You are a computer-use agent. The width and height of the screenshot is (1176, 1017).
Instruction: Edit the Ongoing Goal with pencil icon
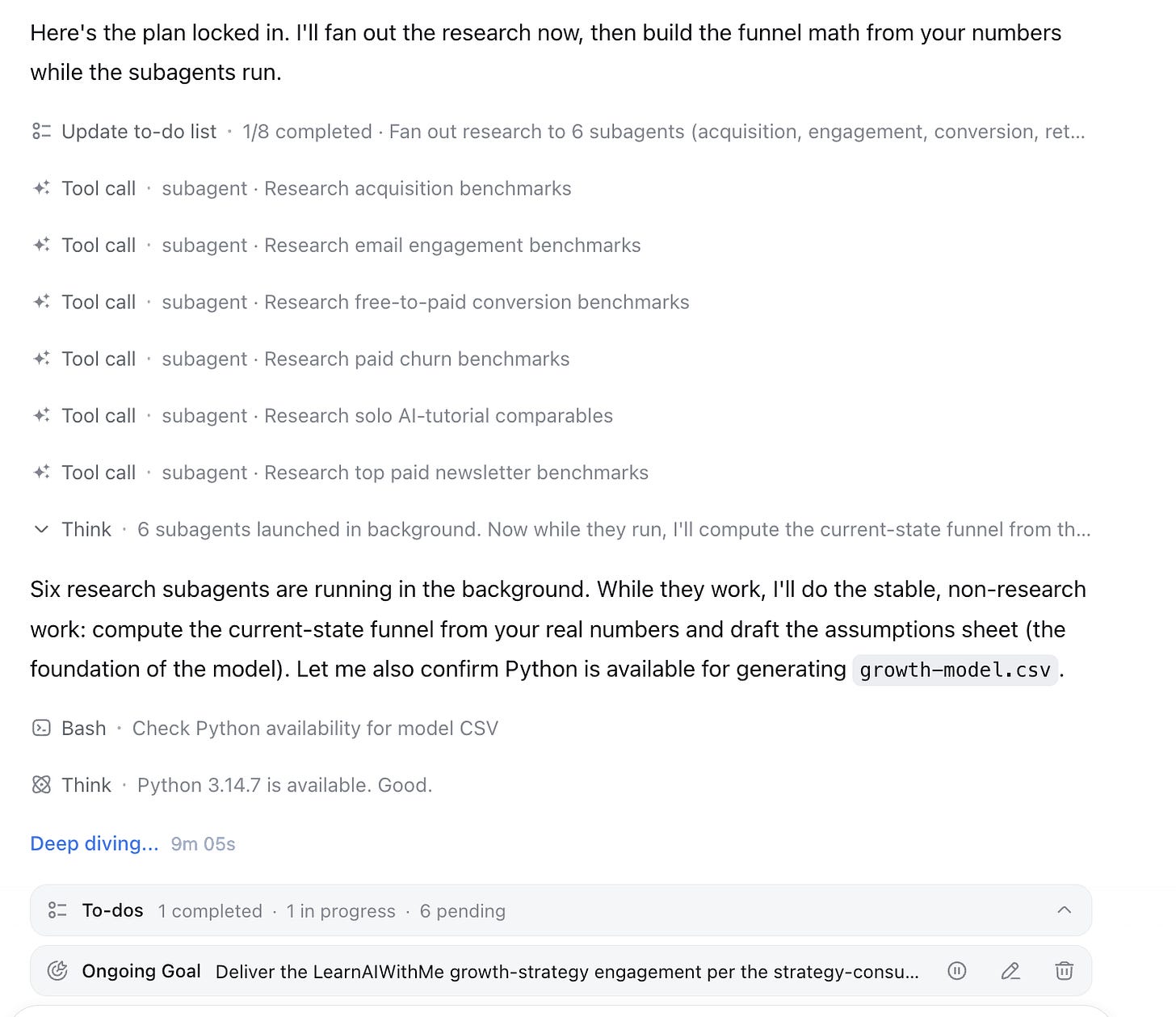(x=1010, y=971)
